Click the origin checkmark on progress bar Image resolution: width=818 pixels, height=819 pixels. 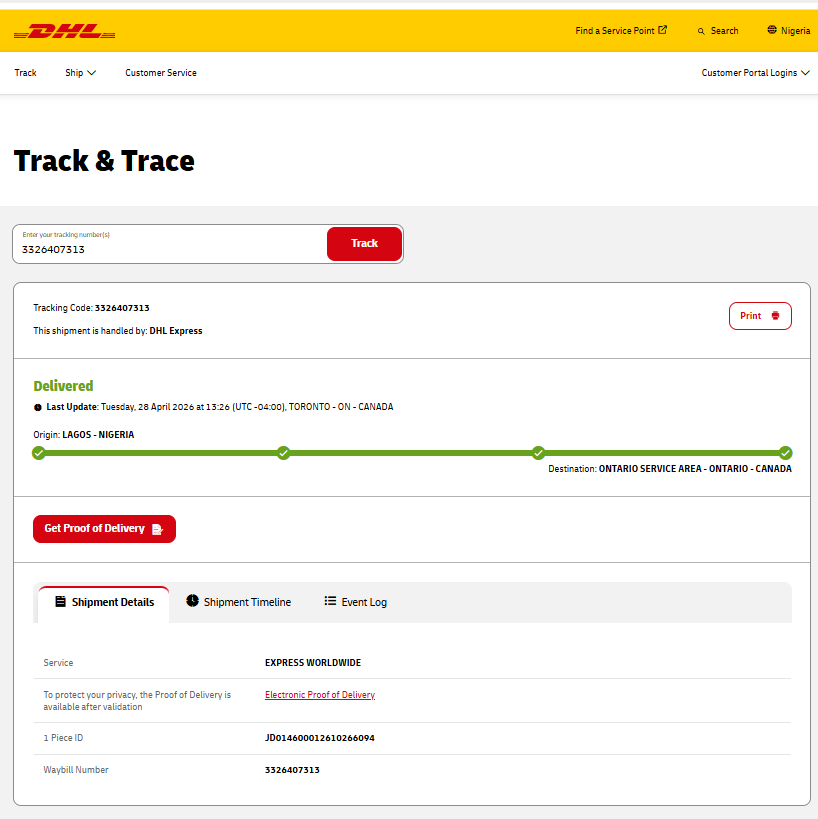coord(39,453)
